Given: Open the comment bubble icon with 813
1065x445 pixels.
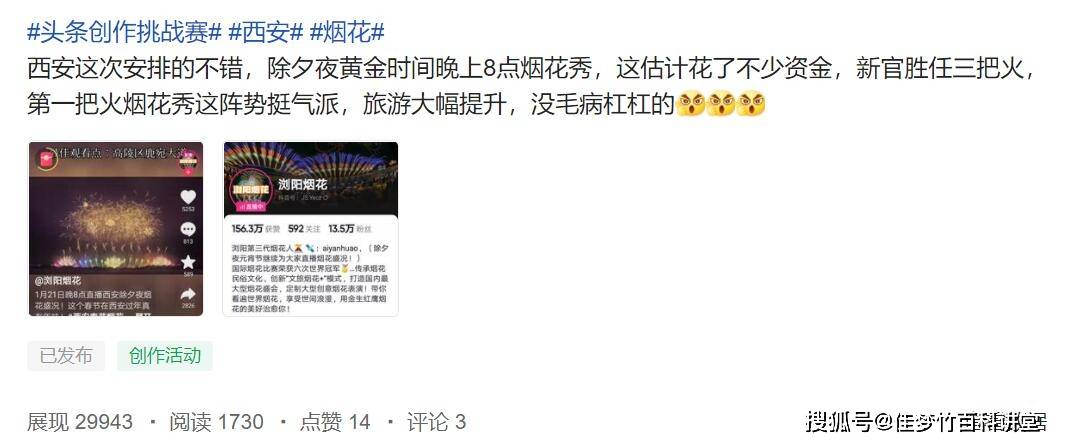Looking at the screenshot, I should pos(188,229).
